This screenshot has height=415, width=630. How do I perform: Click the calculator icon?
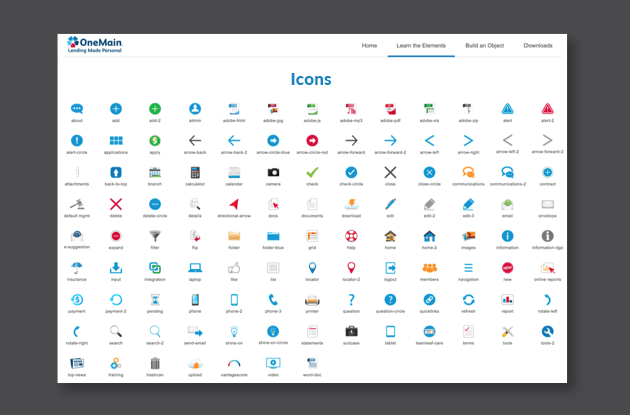[x=194, y=172]
